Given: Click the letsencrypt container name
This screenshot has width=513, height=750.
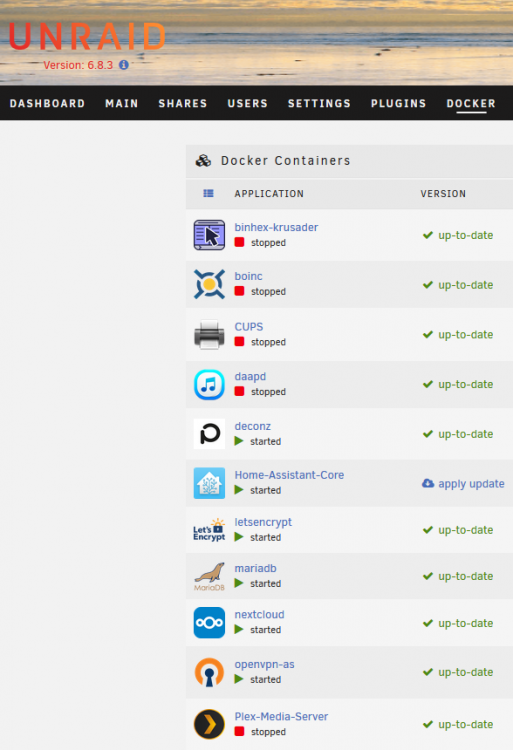Looking at the screenshot, I should [263, 522].
